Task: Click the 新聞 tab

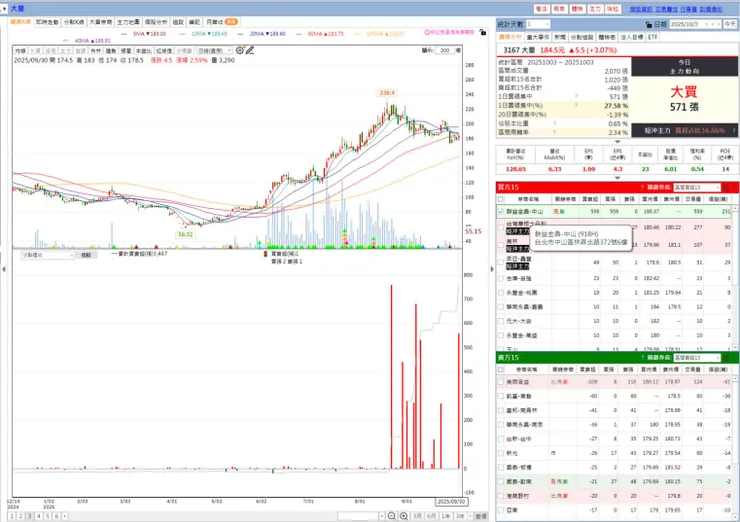Action: 560,37
